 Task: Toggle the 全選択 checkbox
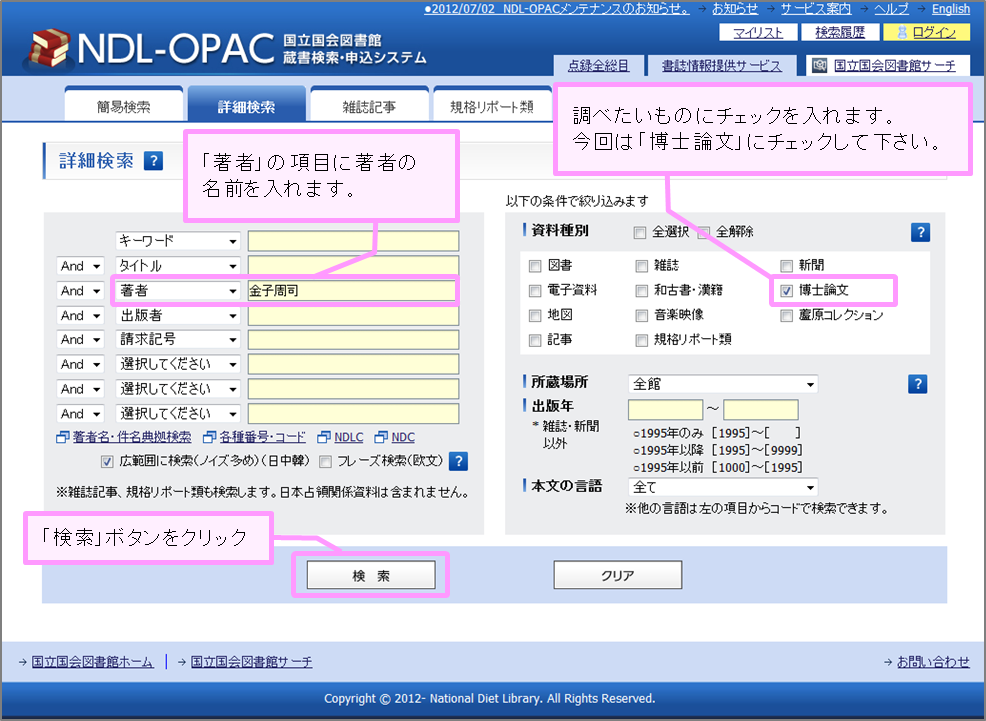pyautogui.click(x=640, y=233)
